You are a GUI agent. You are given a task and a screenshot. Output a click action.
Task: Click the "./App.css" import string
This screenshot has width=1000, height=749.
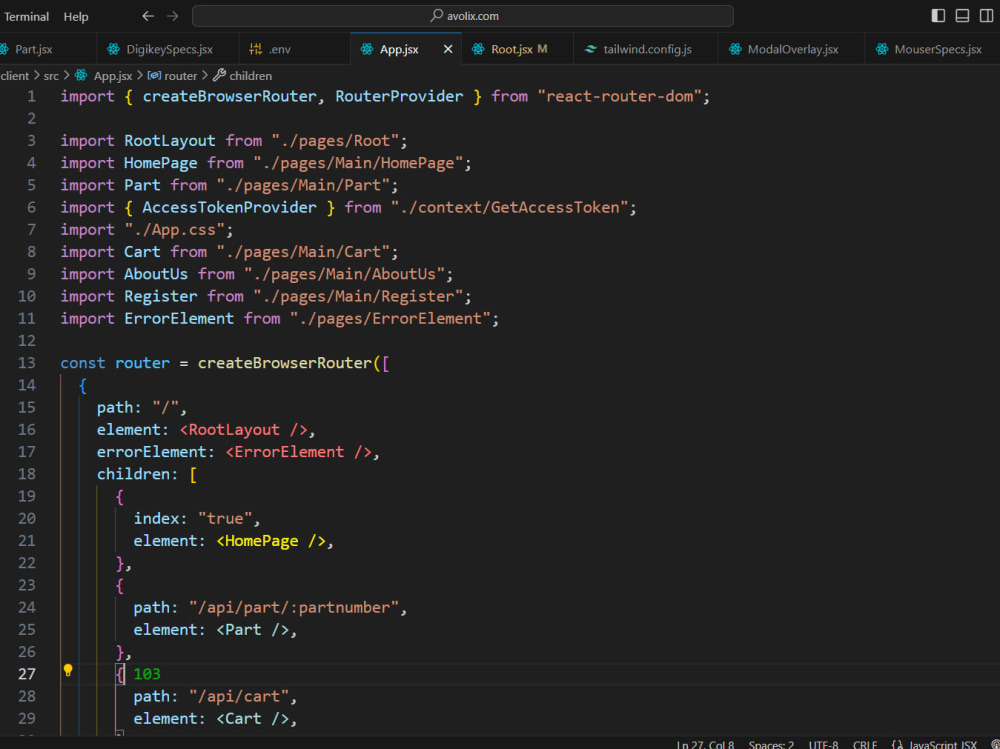(174, 230)
